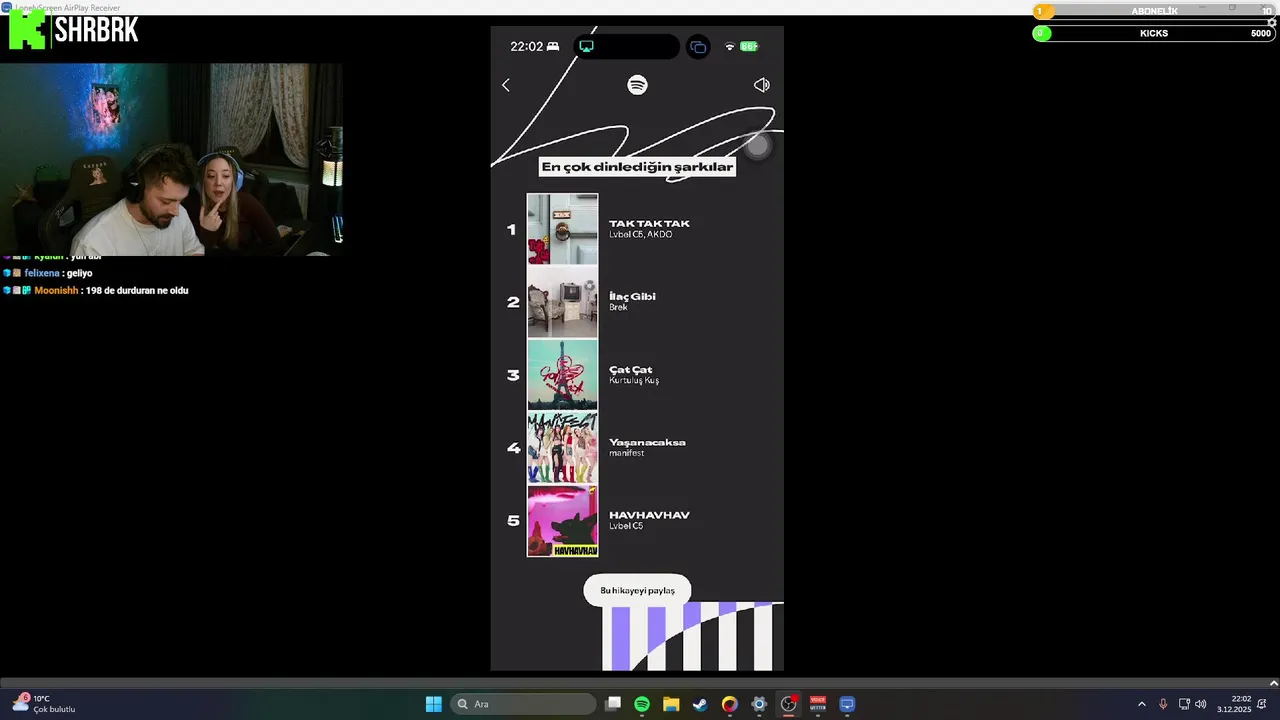This screenshot has width=1280, height=720.
Task: Tap the Spotify logo at top
Action: [637, 85]
